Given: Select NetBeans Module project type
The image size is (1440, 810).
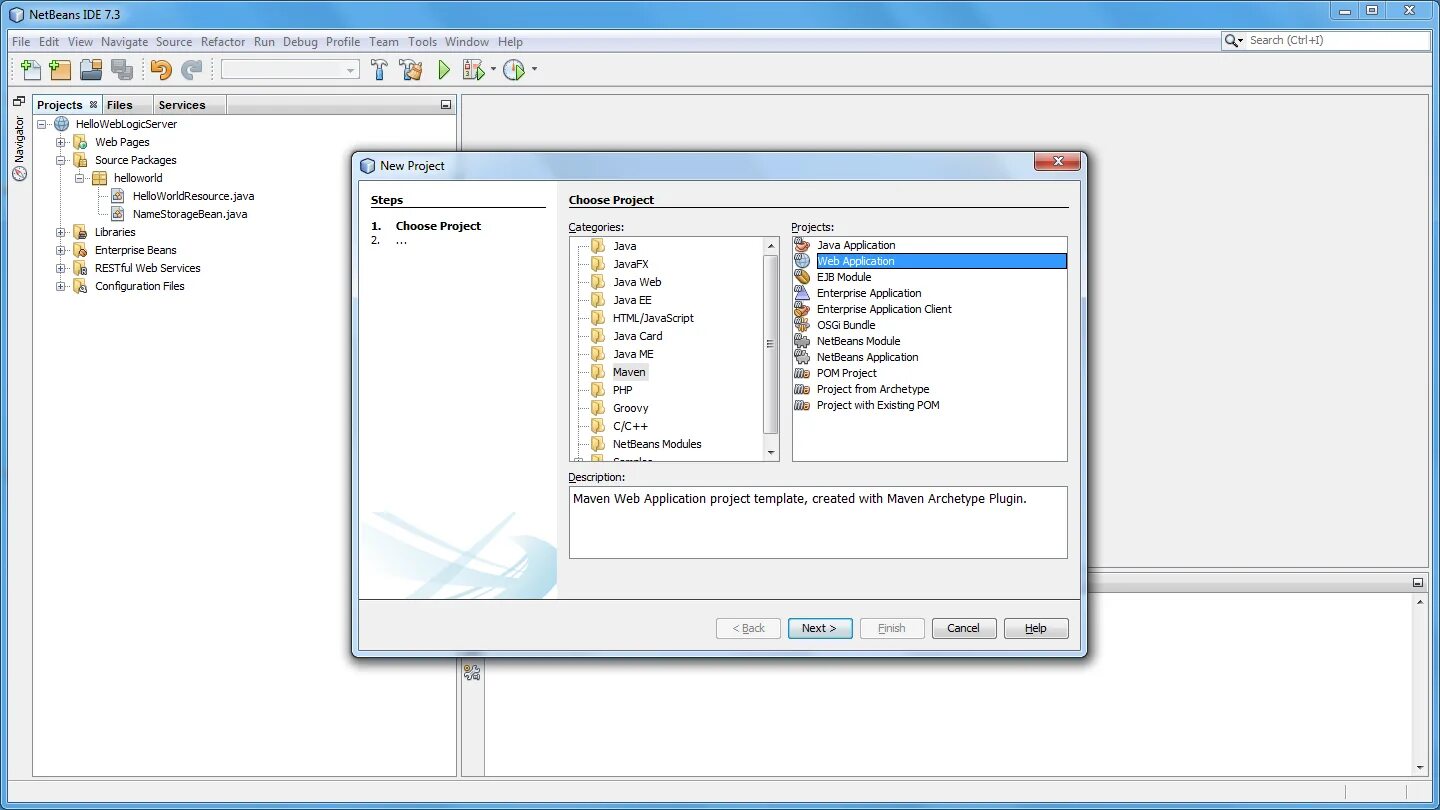Looking at the screenshot, I should 858,341.
